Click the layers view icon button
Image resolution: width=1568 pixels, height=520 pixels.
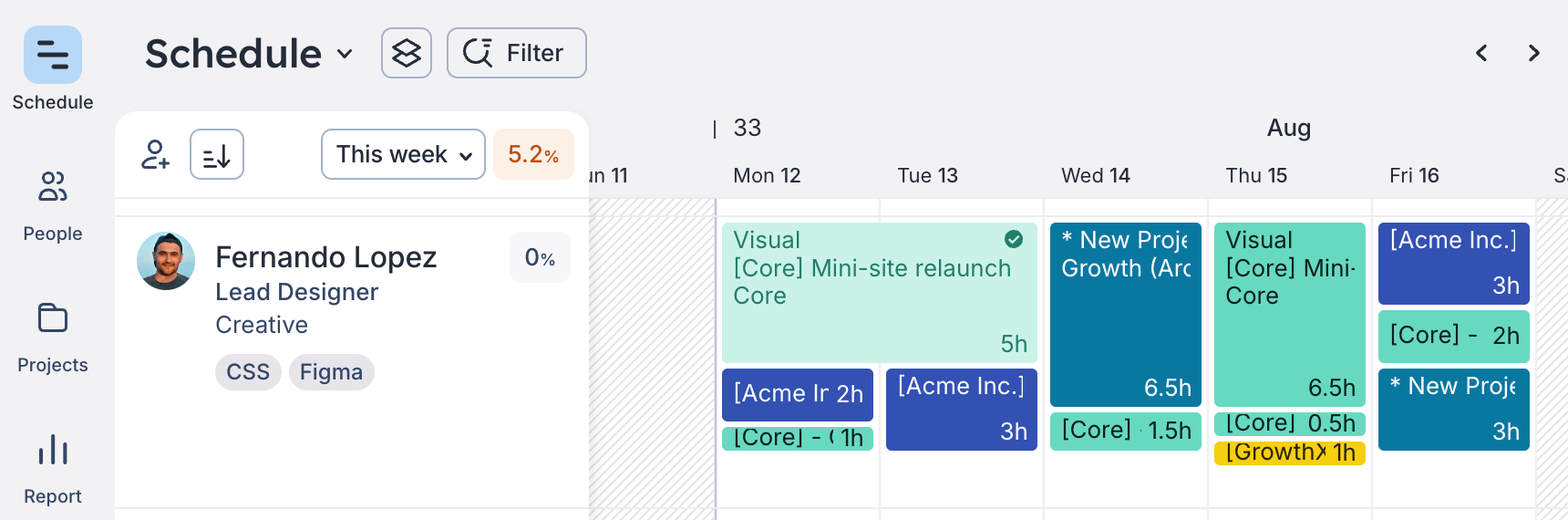(407, 53)
